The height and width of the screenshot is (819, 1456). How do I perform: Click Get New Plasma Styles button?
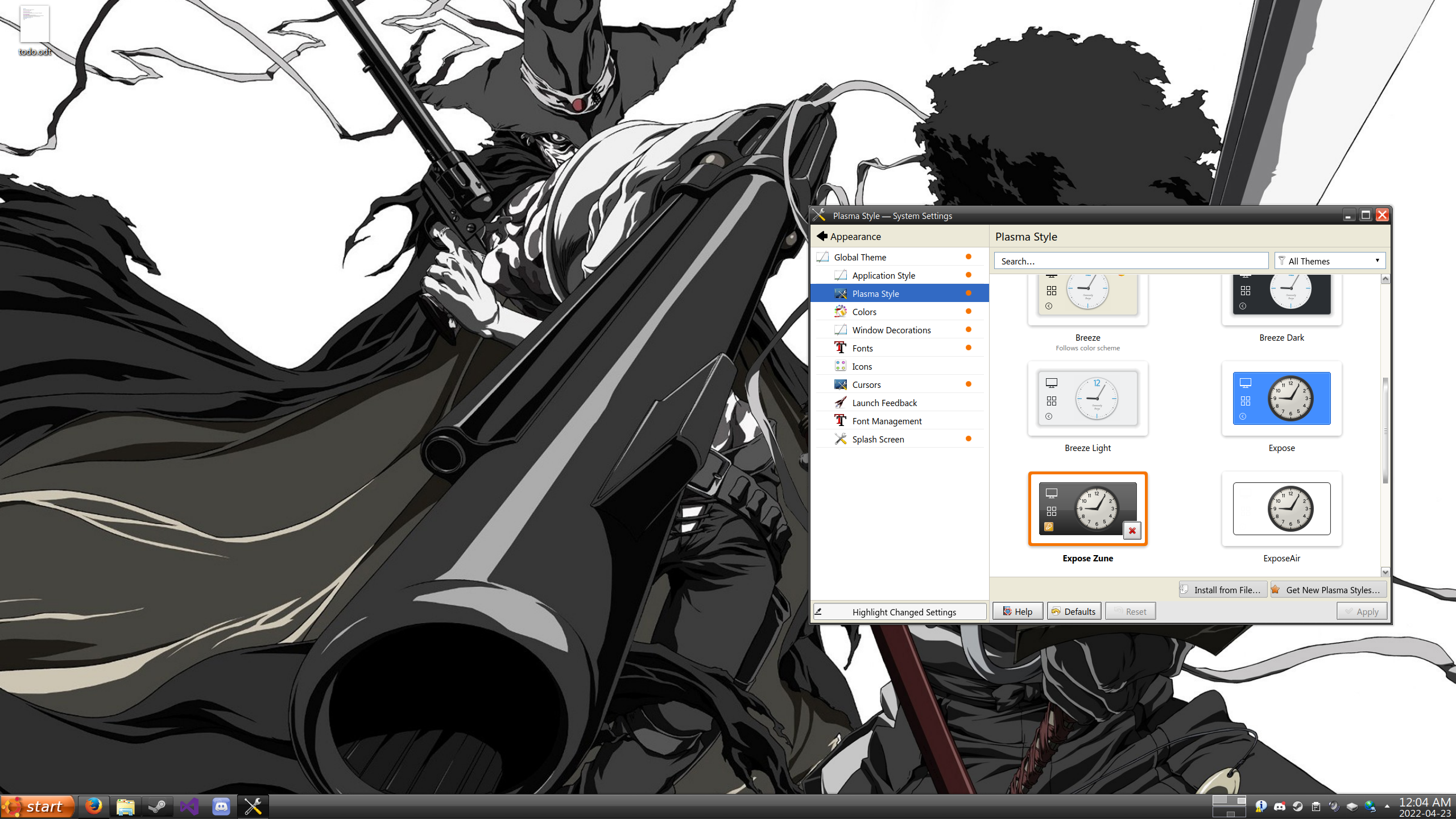point(1328,590)
